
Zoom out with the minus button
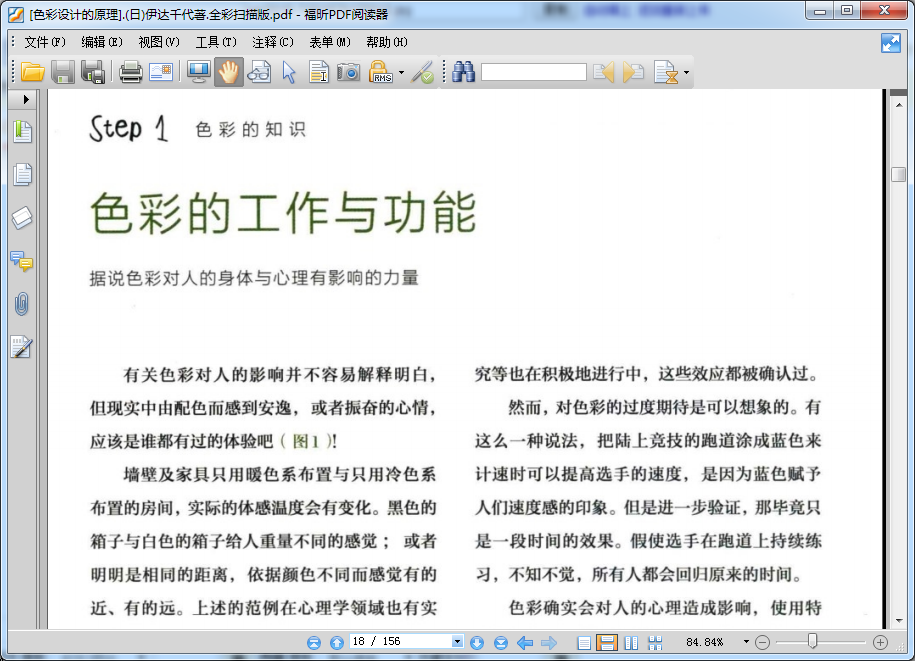click(762, 642)
